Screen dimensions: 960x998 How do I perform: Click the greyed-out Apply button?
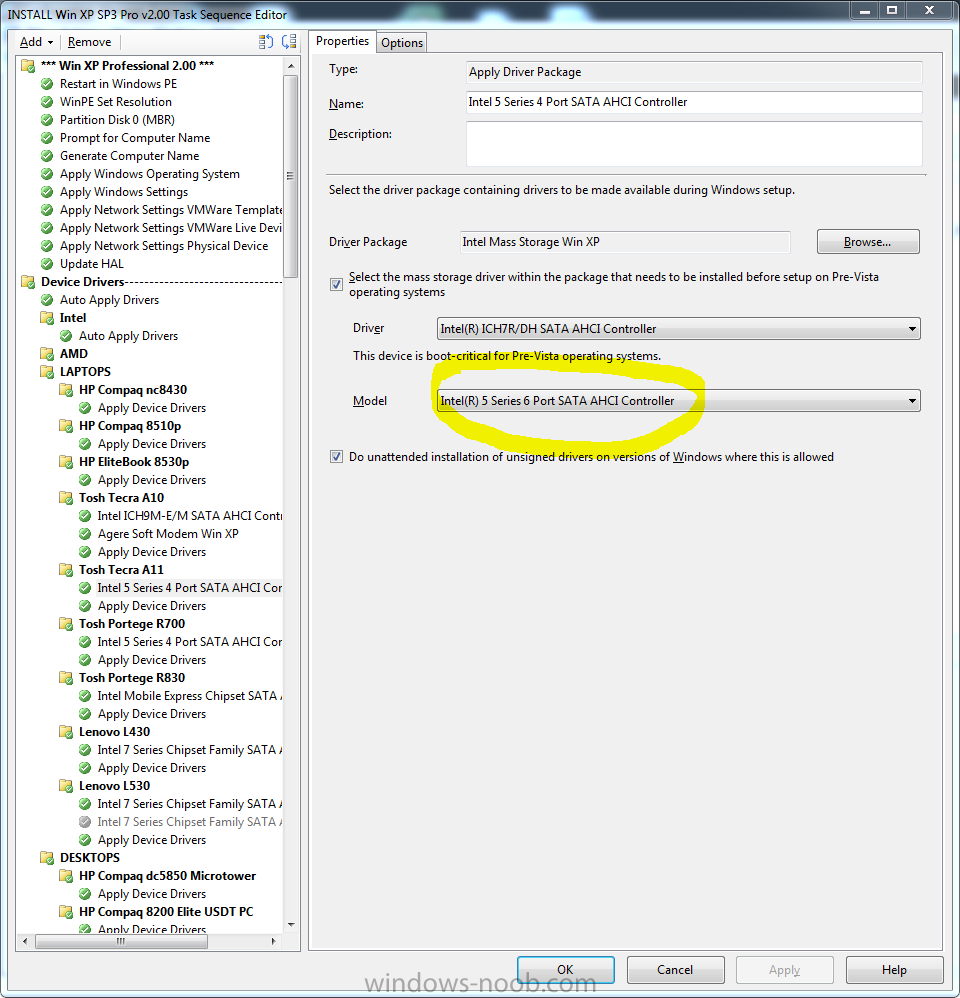[x=784, y=969]
